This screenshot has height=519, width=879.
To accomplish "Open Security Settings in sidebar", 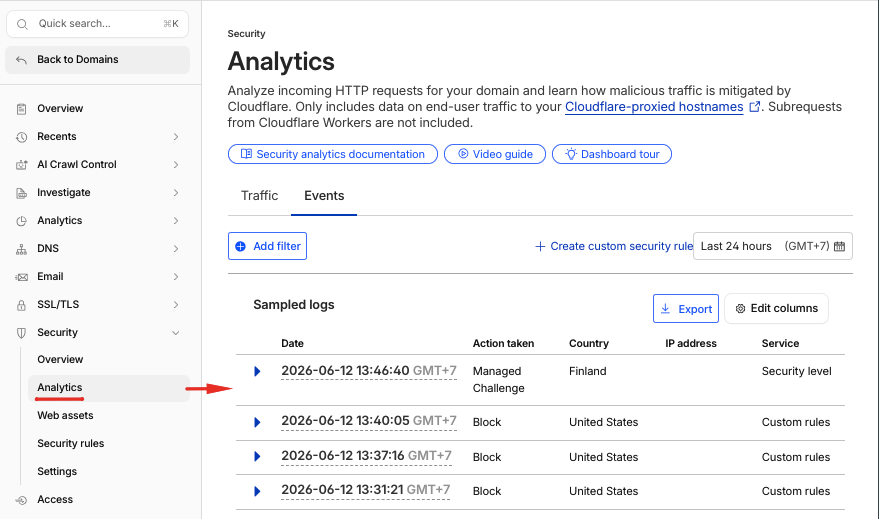I will 57,471.
